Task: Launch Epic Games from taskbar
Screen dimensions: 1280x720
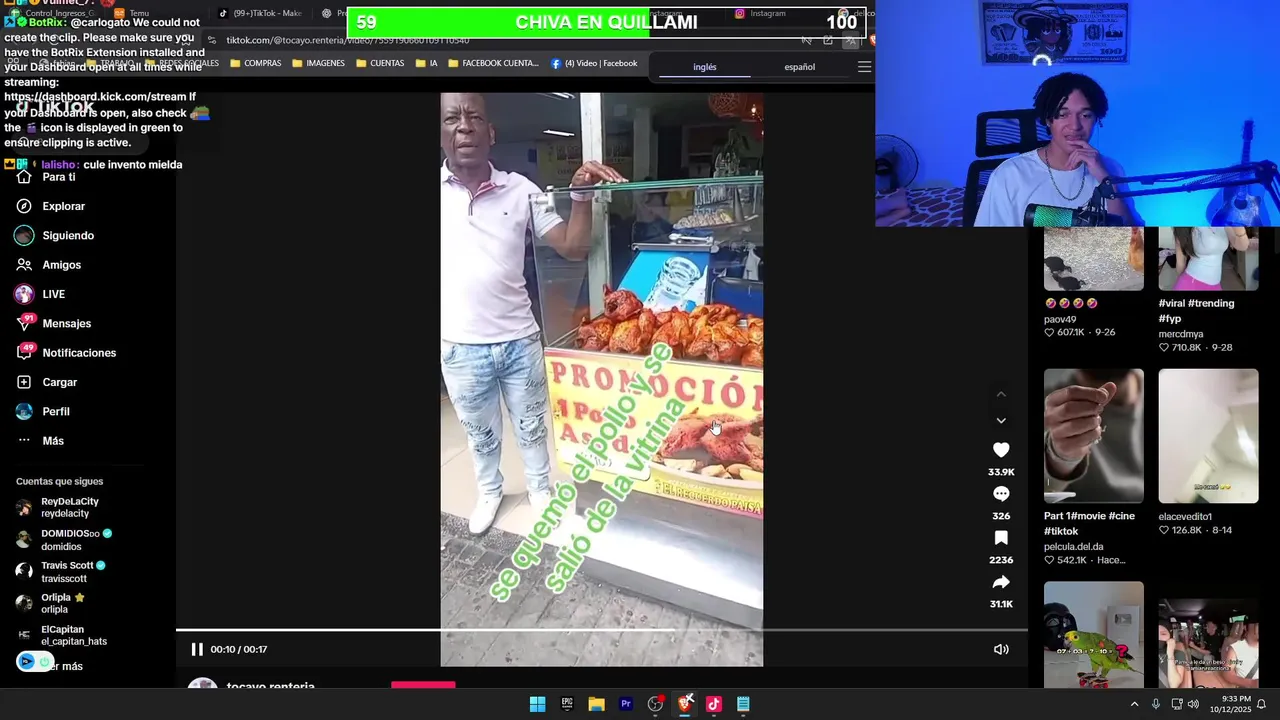Action: click(567, 704)
